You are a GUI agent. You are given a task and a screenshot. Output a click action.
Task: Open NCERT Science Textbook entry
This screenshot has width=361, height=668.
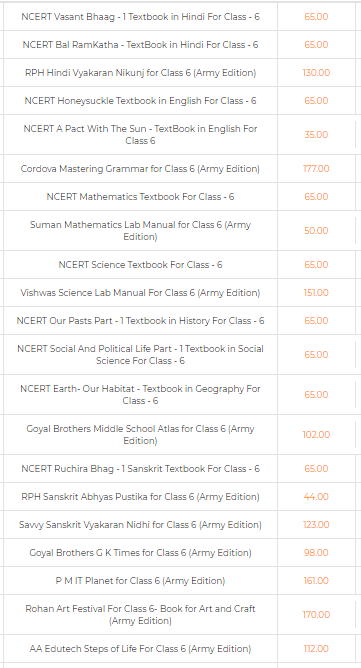[x=140, y=265]
